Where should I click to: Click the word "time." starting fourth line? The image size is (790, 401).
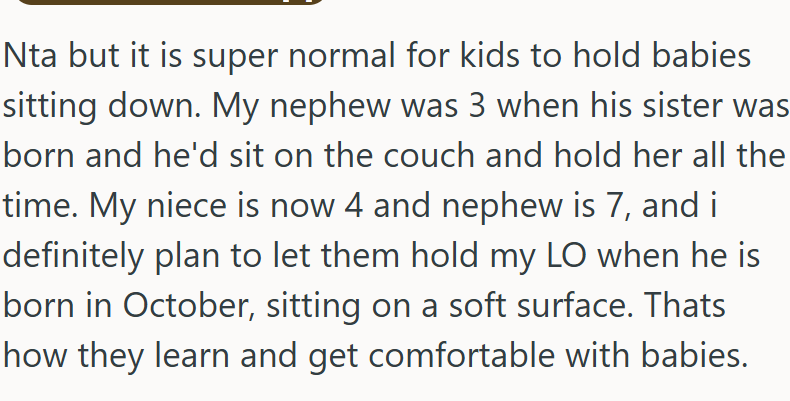point(40,205)
